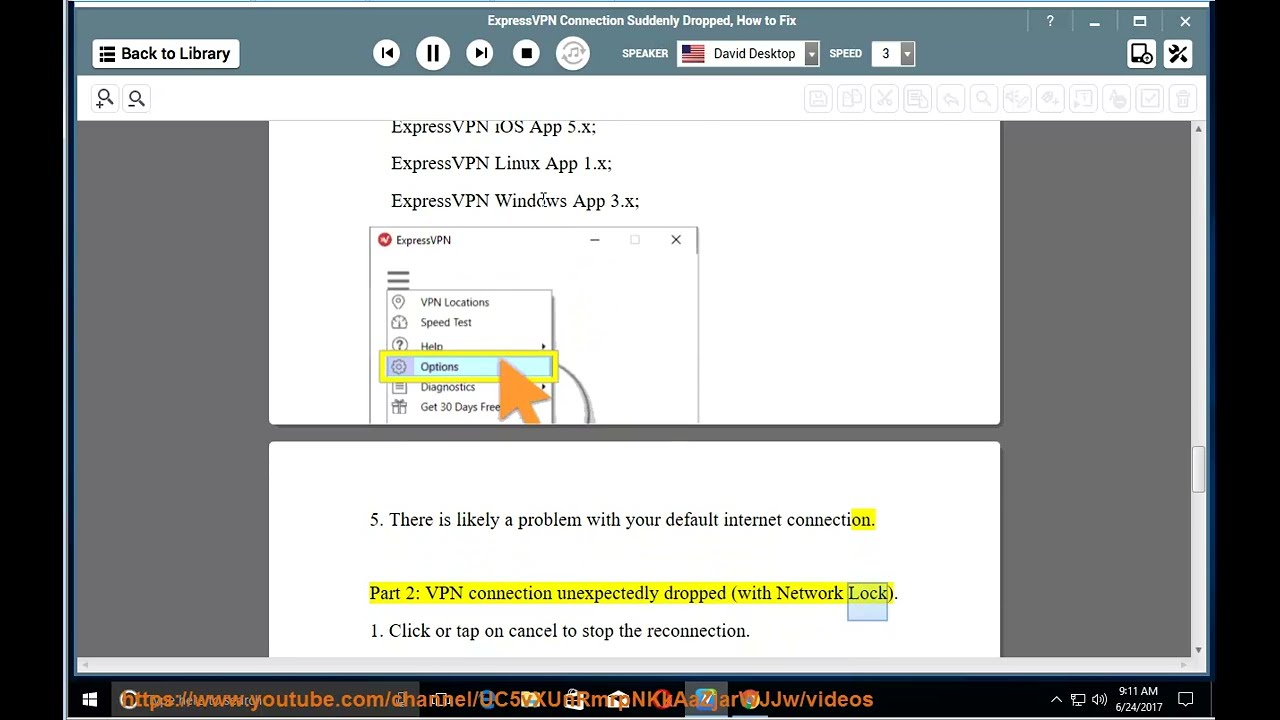Screen dimensions: 1280x720
Task: Click Speed Test in ExpressVPN screenshot image
Action: pyautogui.click(x=446, y=322)
